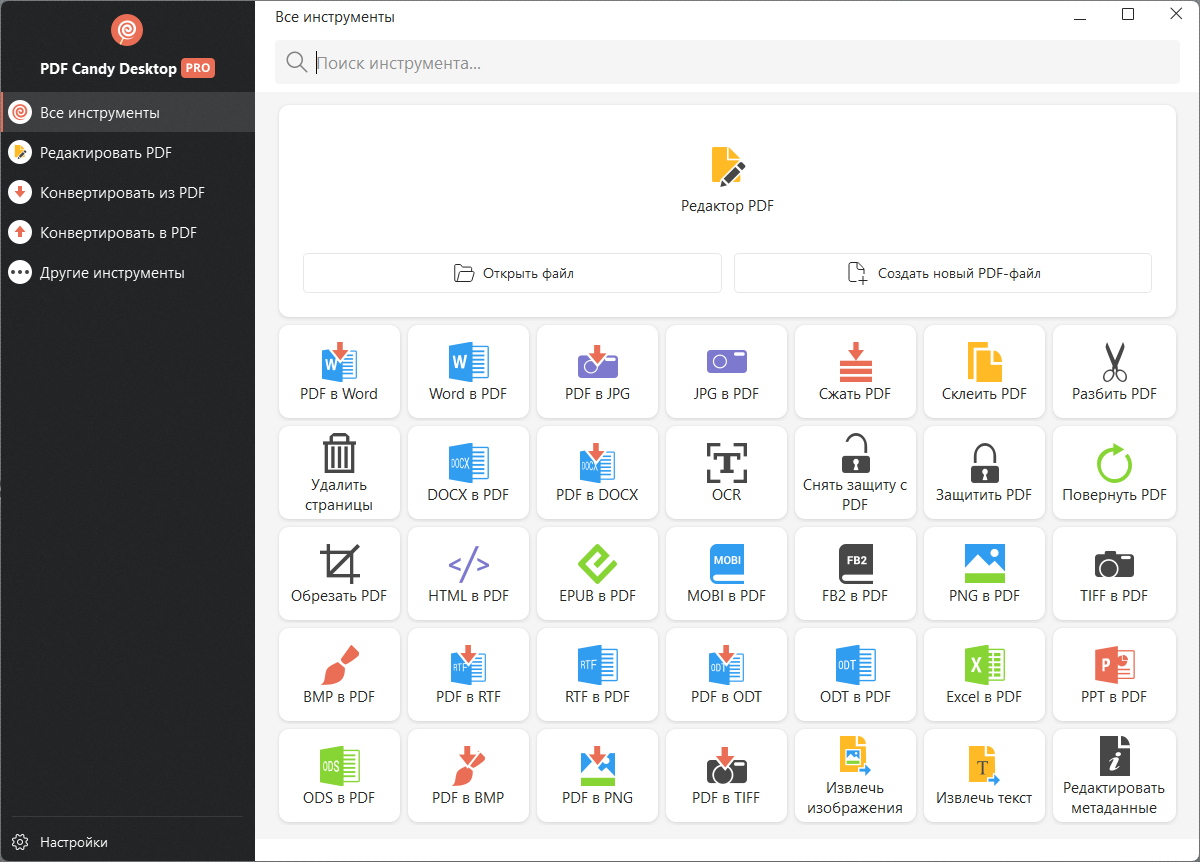Click the PDF Candy Desktop logo
This screenshot has width=1200, height=862.
[x=127, y=31]
